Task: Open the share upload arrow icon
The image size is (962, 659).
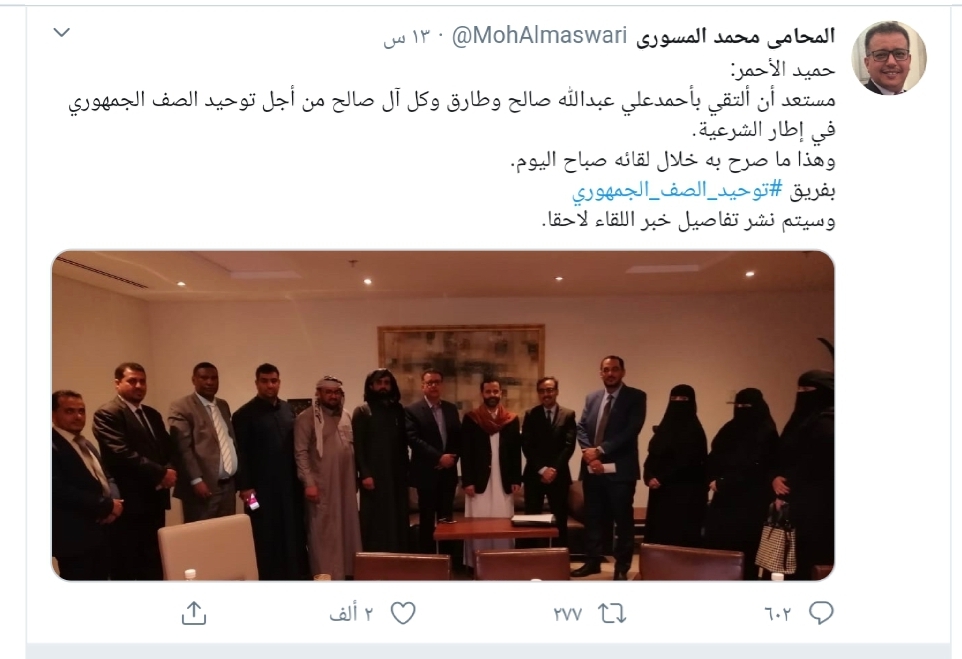Action: pos(194,613)
